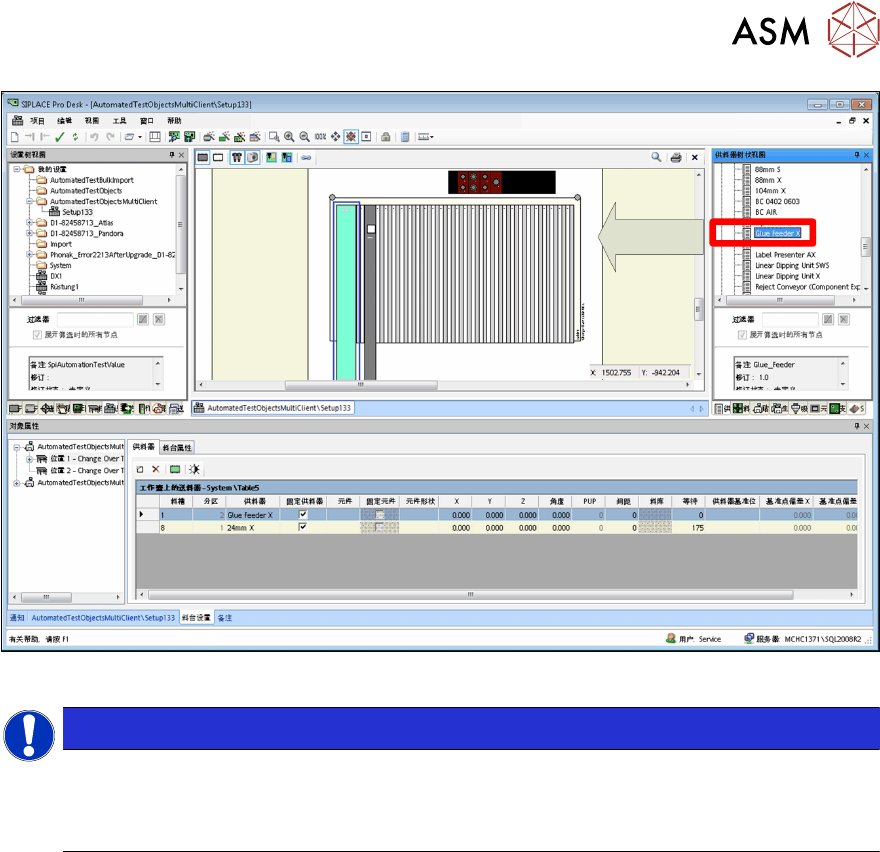The height and width of the screenshot is (852, 880).
Task: Select Label Presenter AX in feeder tree
Action: point(785,254)
